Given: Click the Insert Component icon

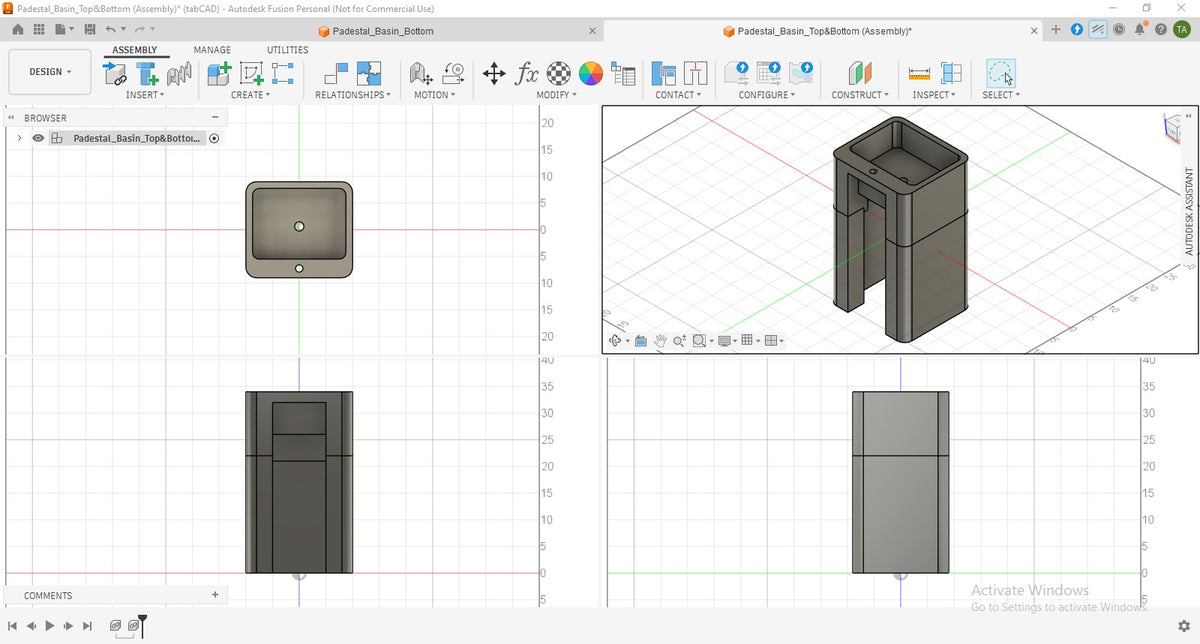Looking at the screenshot, I should (x=115, y=73).
